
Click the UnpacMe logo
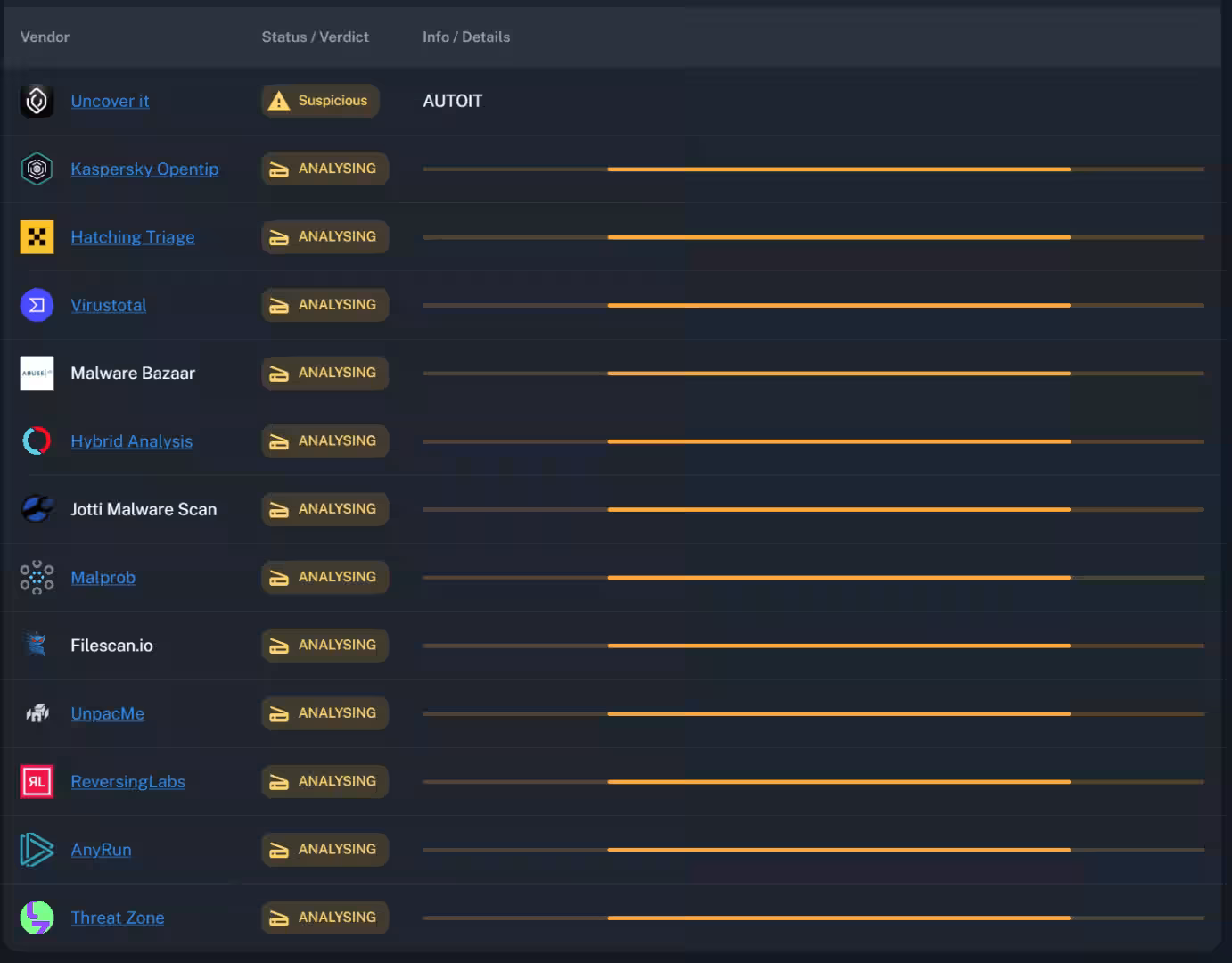pyautogui.click(x=37, y=713)
